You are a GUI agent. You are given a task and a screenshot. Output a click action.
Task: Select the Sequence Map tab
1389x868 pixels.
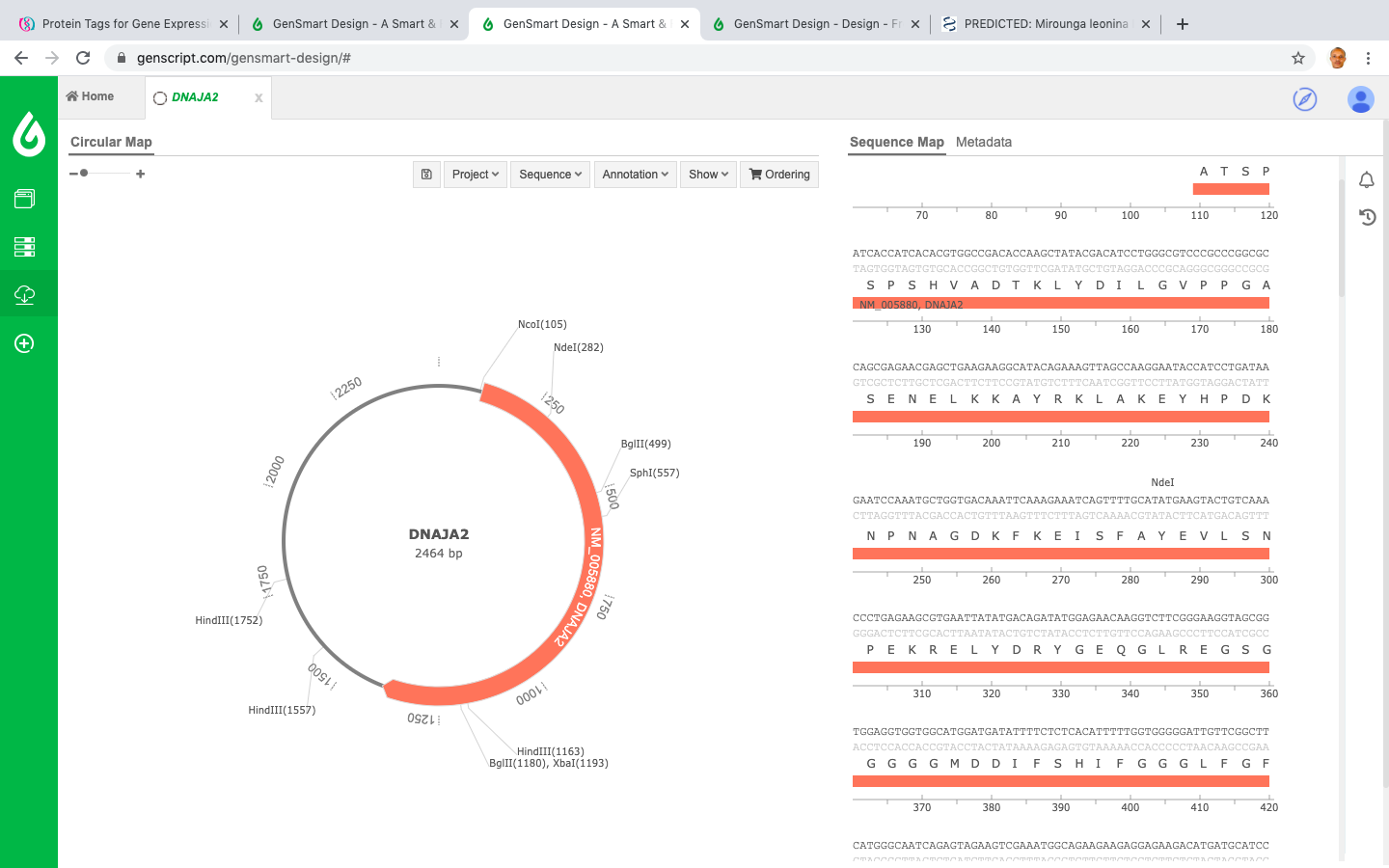[x=896, y=142]
